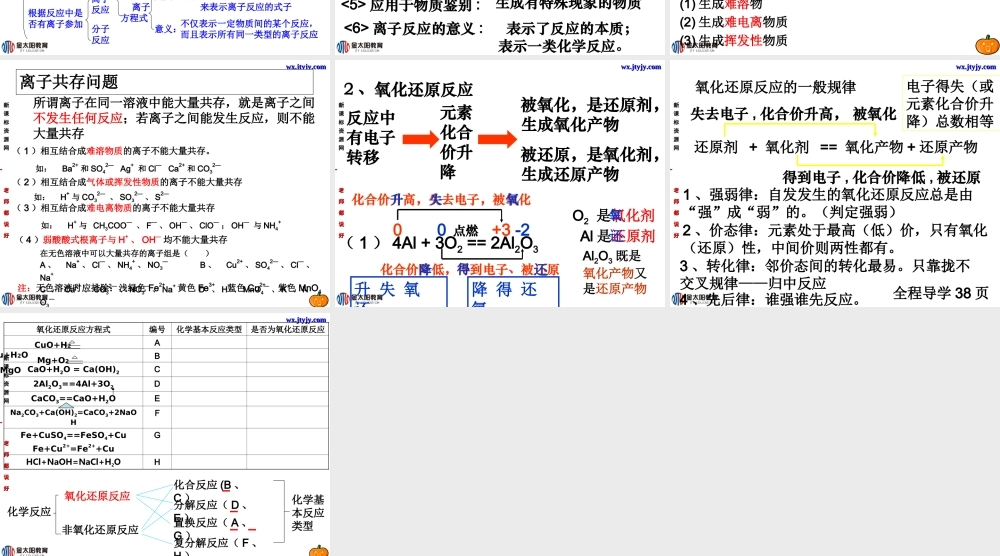Click first red arrow after 反应中有电子转移
This screenshot has width=1000, height=556.
[x=420, y=139]
